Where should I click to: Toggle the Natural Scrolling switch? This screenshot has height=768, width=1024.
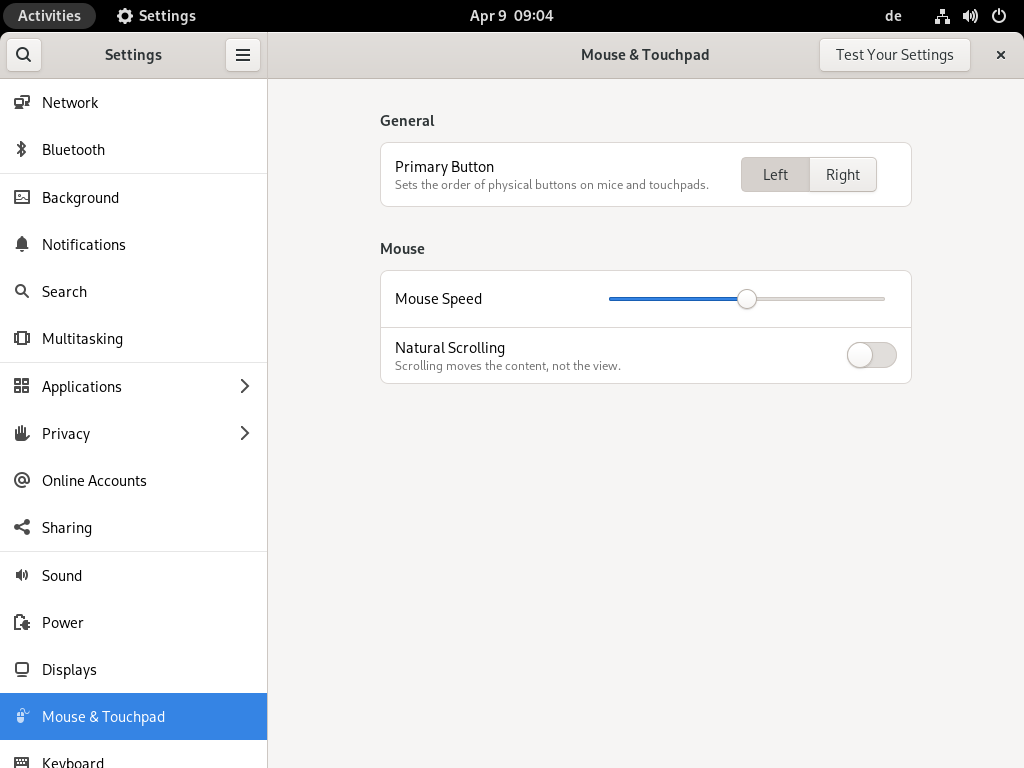pyautogui.click(x=871, y=355)
